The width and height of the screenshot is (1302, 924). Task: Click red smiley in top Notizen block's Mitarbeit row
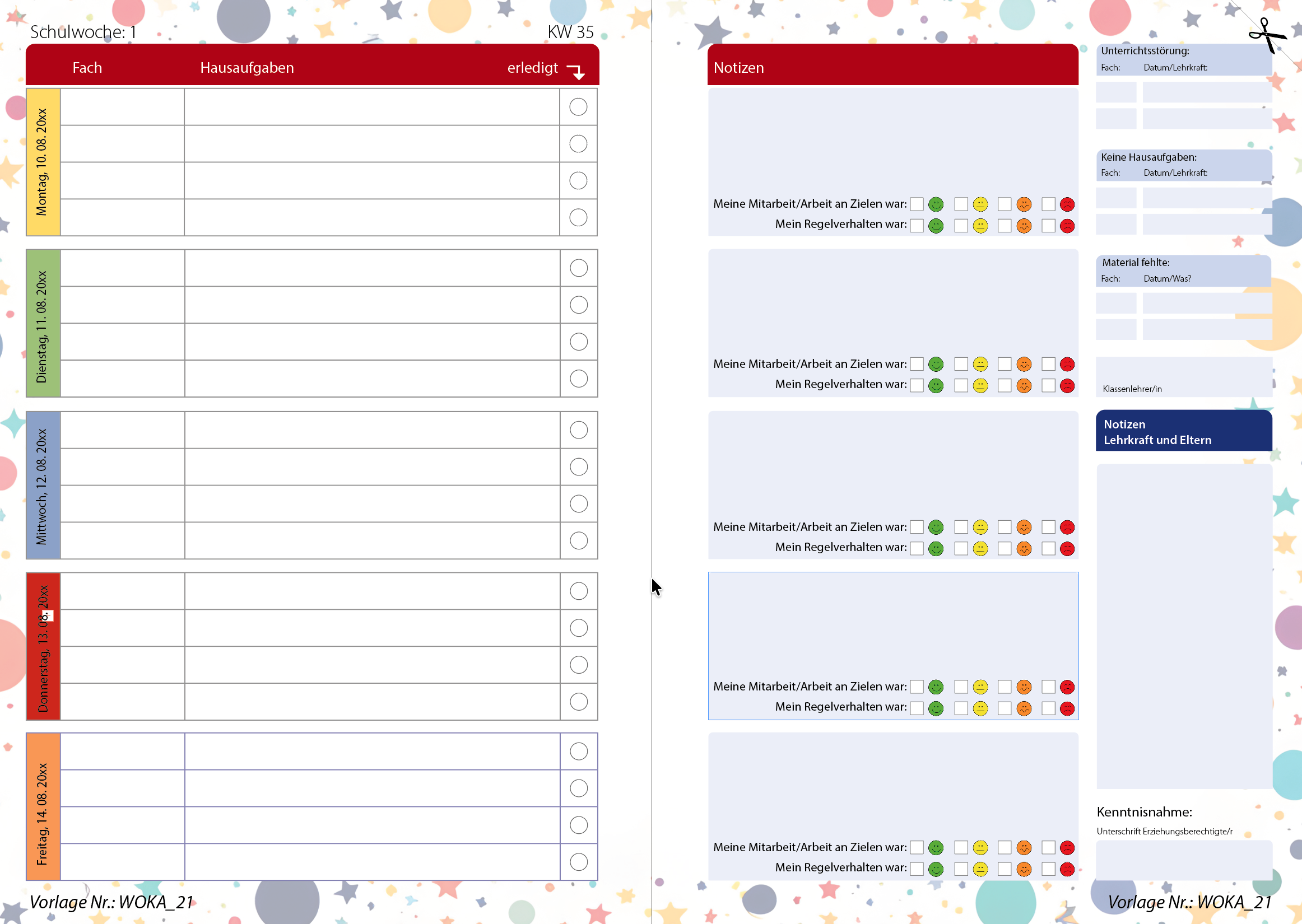click(1067, 204)
